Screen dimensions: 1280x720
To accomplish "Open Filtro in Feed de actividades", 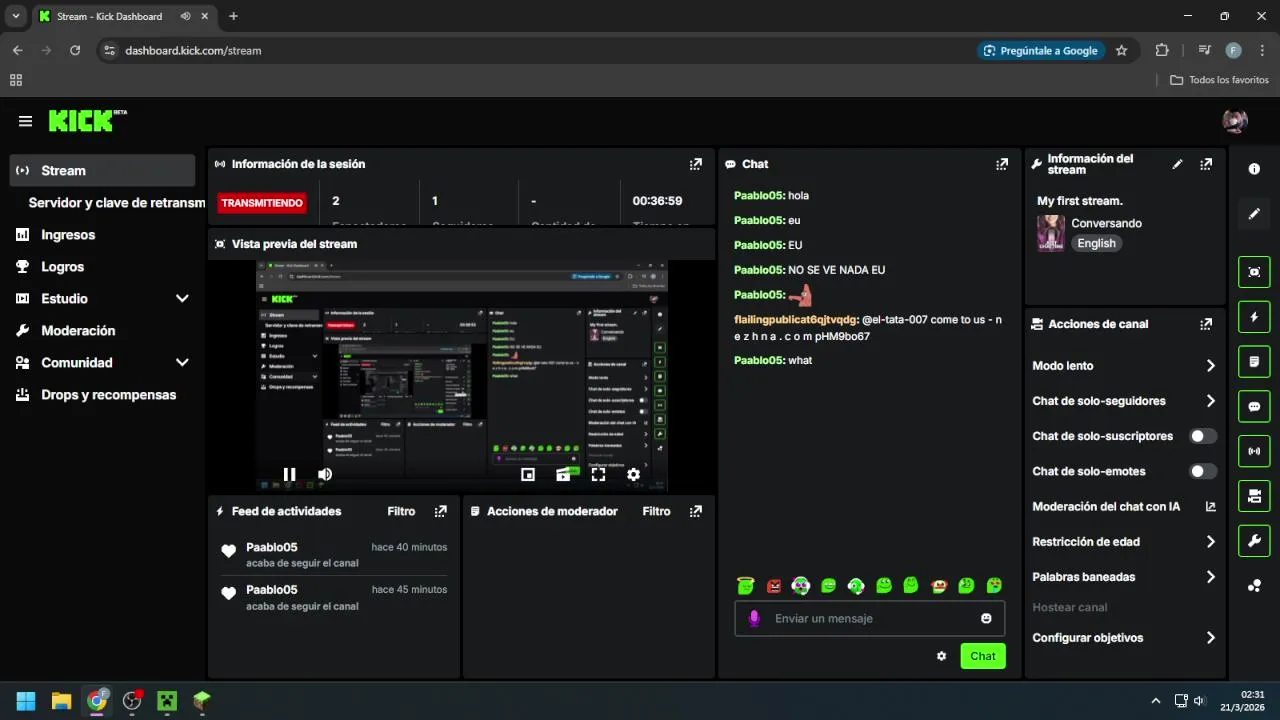I will point(401,511).
